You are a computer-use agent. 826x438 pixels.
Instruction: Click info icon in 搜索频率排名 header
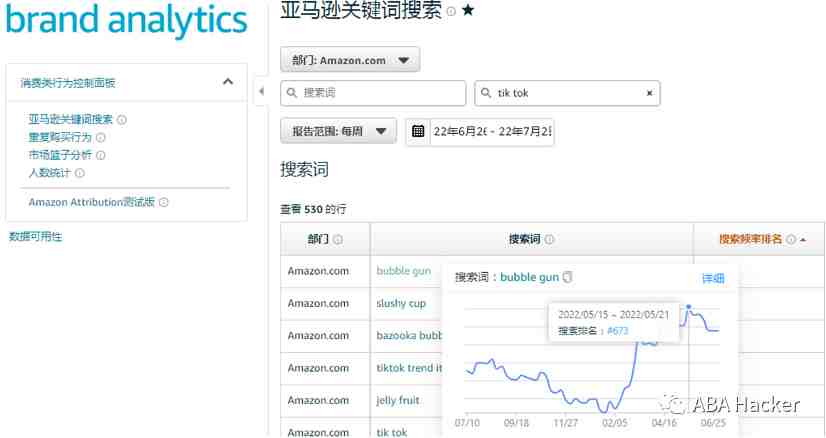click(791, 239)
